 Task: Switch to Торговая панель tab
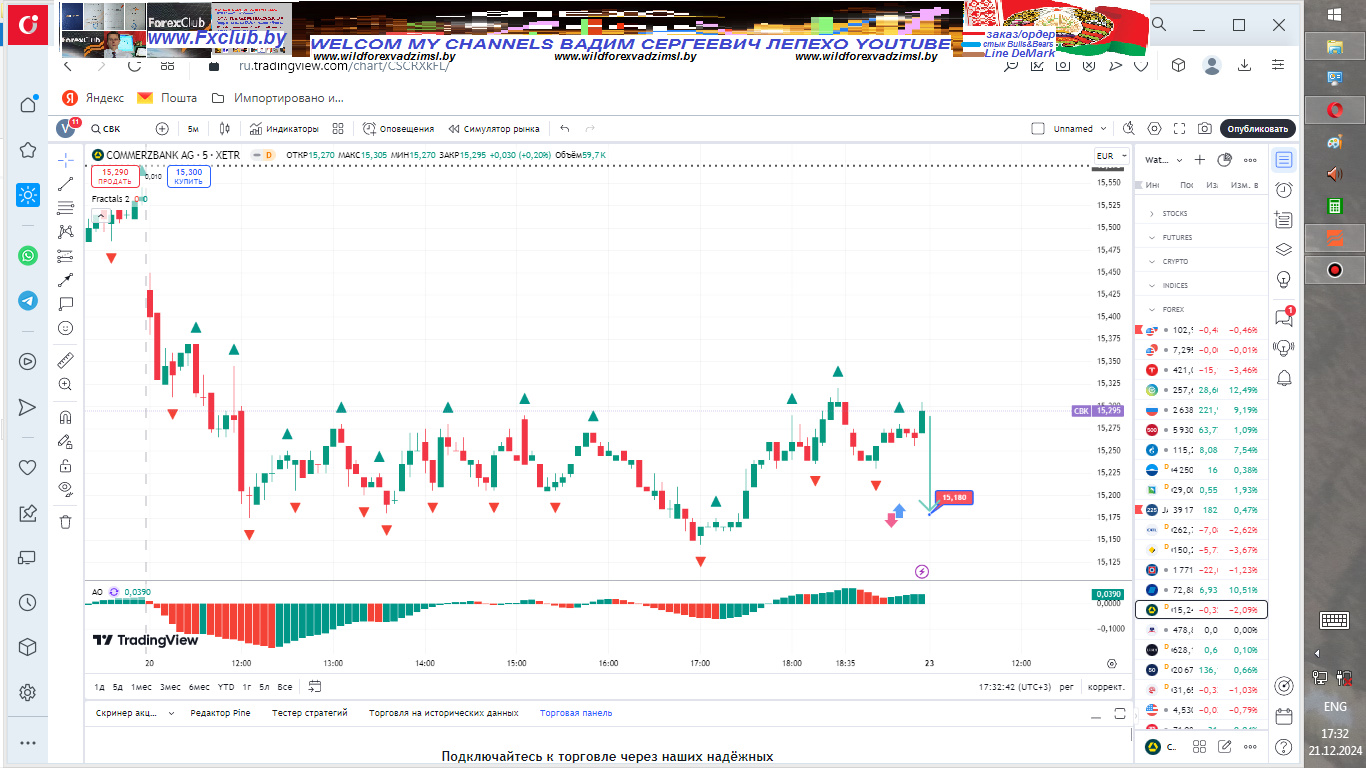pyautogui.click(x=576, y=713)
